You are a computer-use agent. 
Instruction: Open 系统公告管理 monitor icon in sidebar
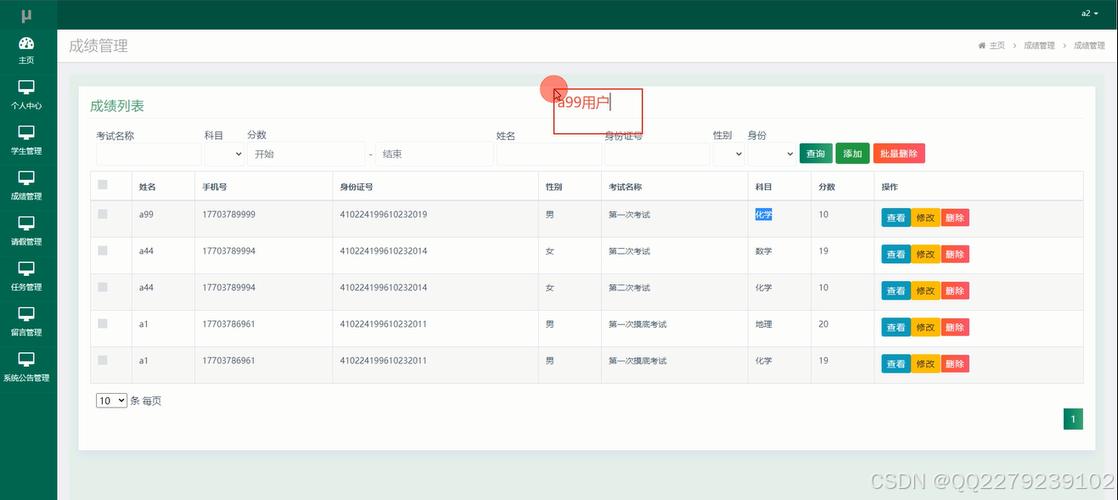coord(26,359)
